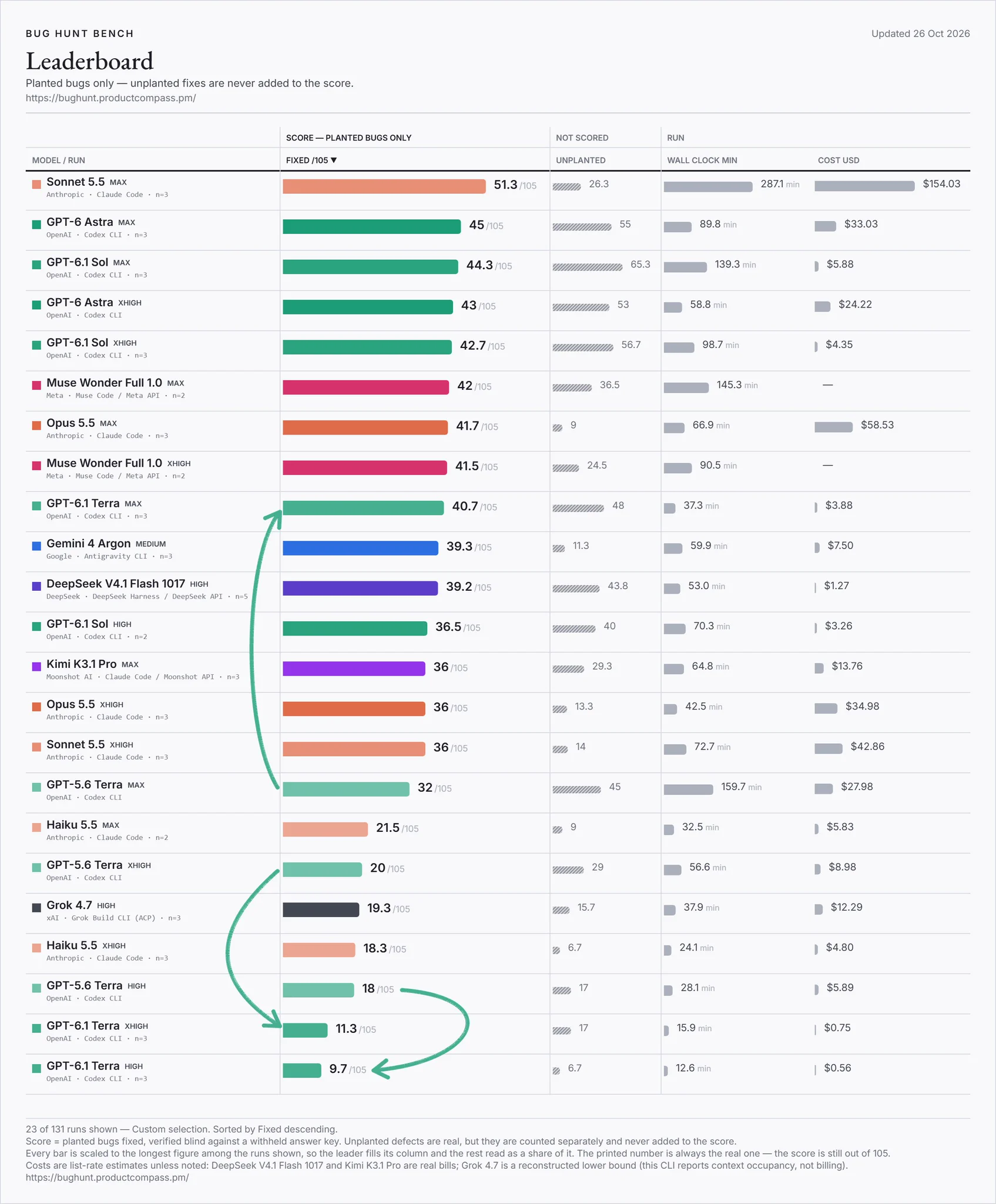Click the WALL CLOCK MIN column header

tap(702, 160)
